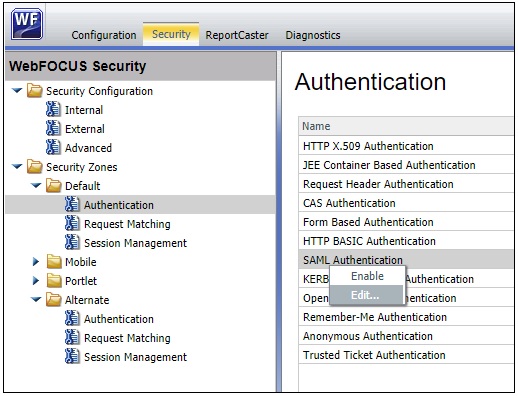Collapse the Security Zones tree node
The height and width of the screenshot is (396, 518).
17,166
